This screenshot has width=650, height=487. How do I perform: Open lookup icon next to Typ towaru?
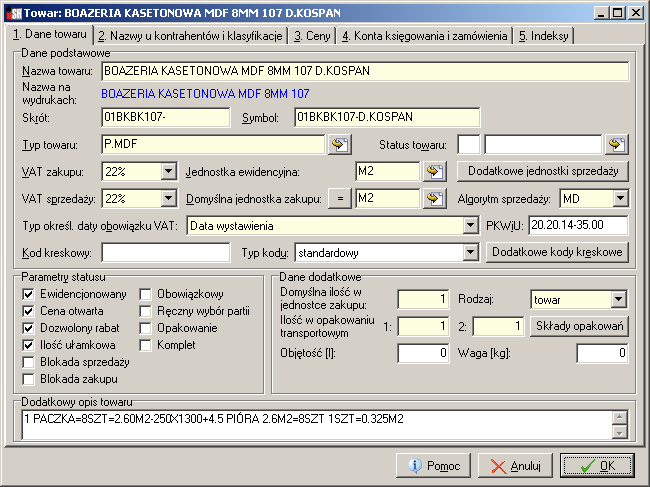pos(340,145)
